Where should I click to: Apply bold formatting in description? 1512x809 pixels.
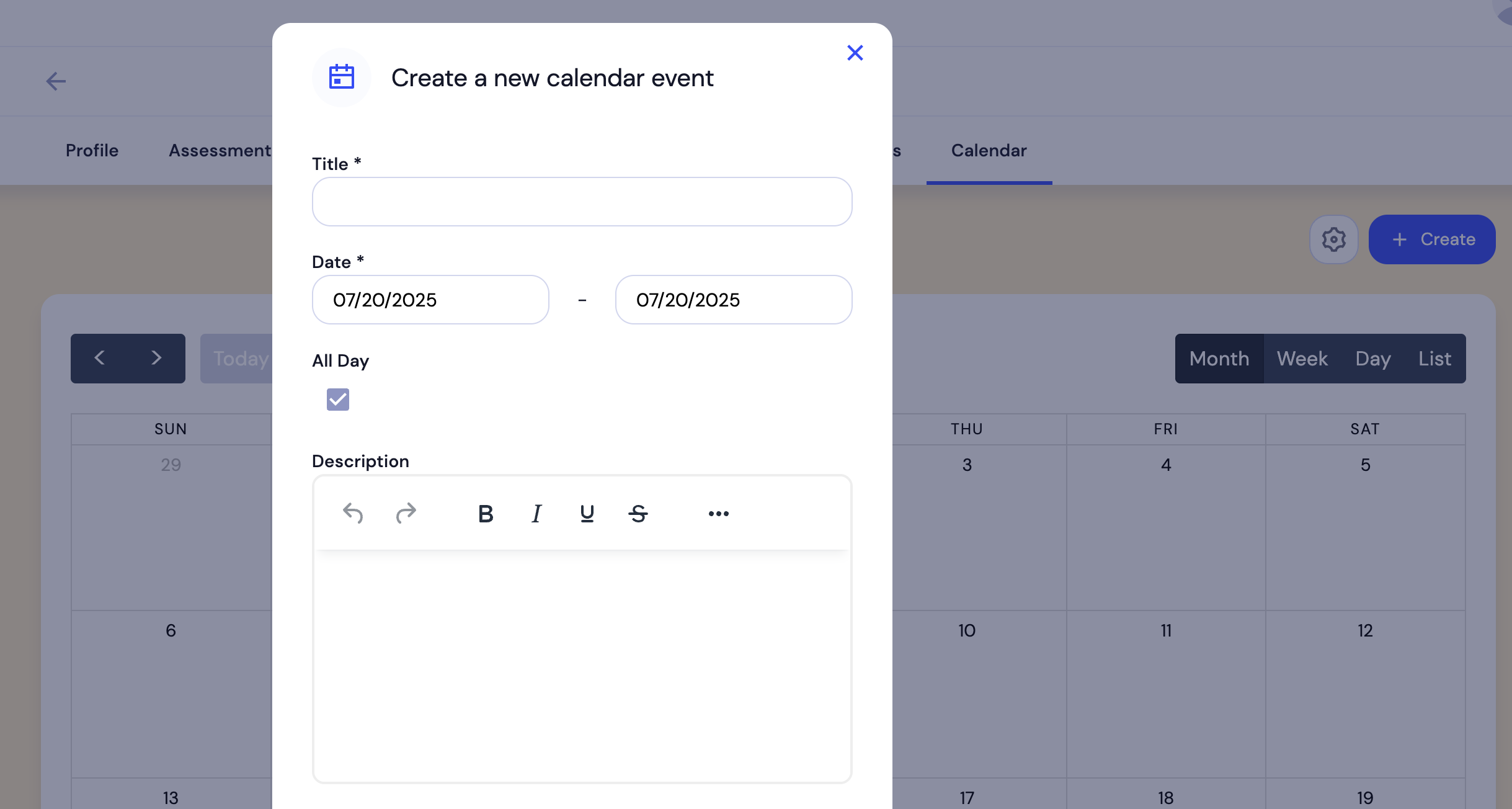point(486,513)
